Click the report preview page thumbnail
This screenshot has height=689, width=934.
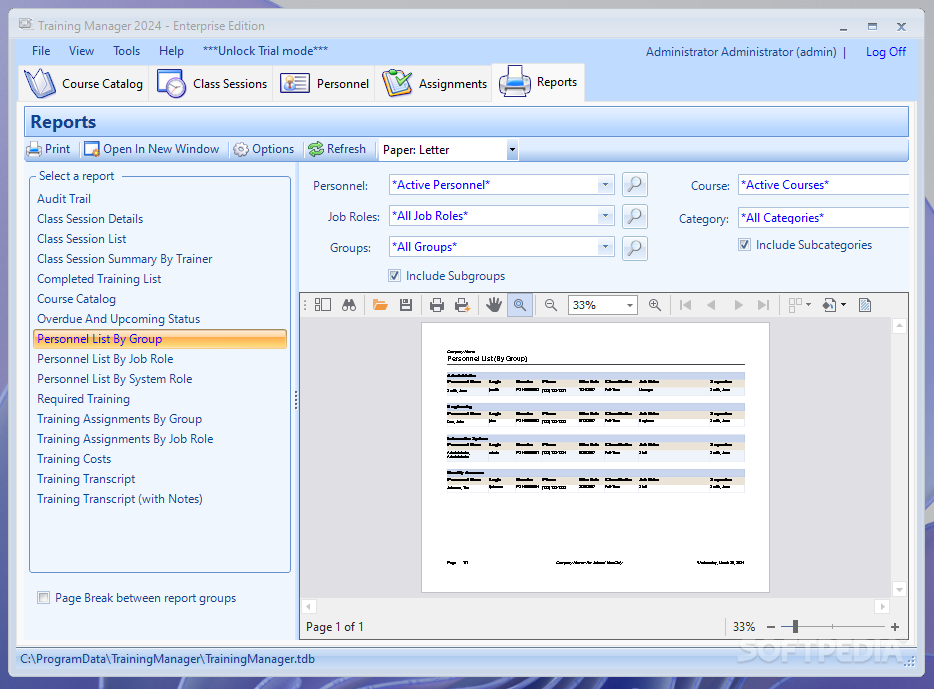(x=595, y=457)
